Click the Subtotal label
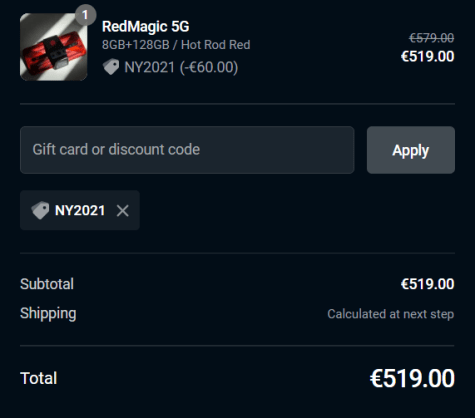The height and width of the screenshot is (418, 475). [x=47, y=284]
